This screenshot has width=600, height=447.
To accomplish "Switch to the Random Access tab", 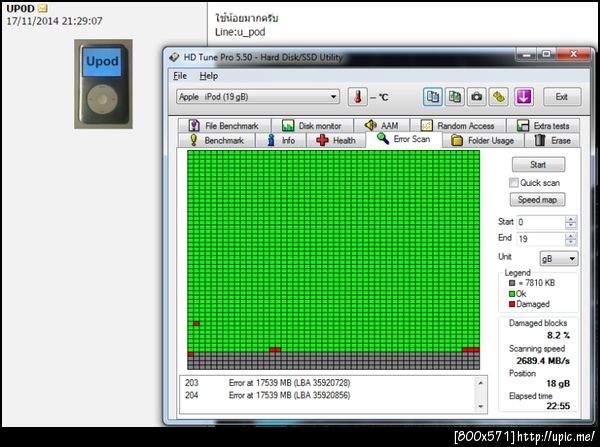I will (458, 126).
